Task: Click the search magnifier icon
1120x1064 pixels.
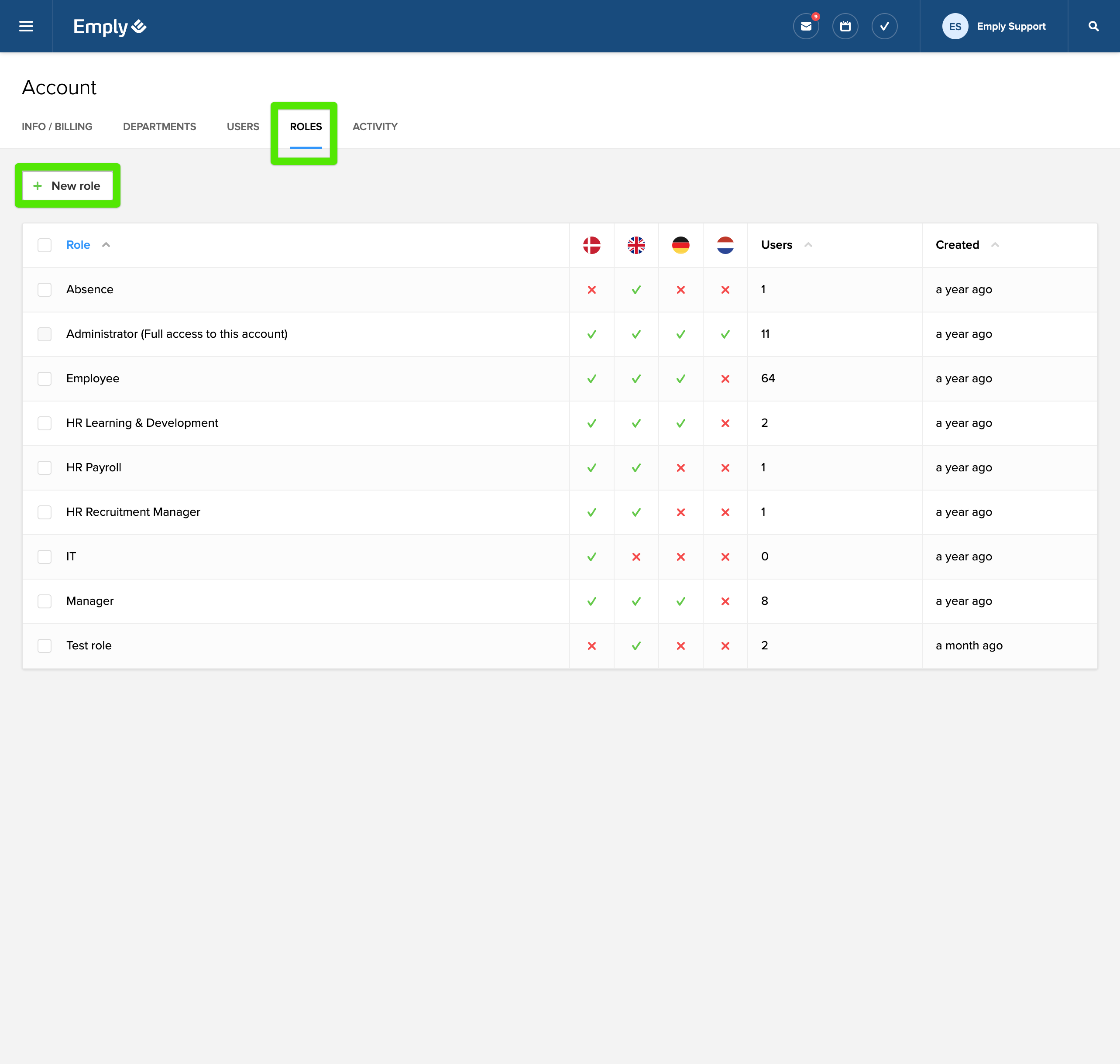Action: pyautogui.click(x=1093, y=26)
